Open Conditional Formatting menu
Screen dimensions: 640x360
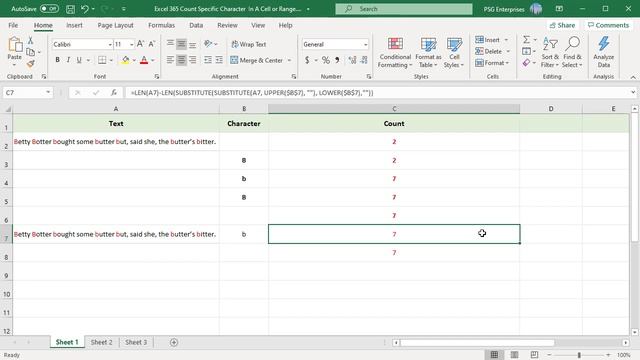pyautogui.click(x=395, y=53)
